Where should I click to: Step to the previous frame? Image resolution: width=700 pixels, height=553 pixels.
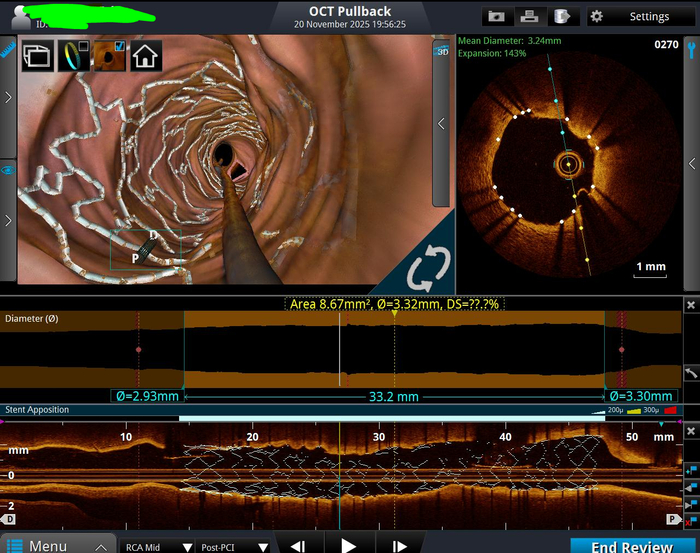(x=297, y=546)
